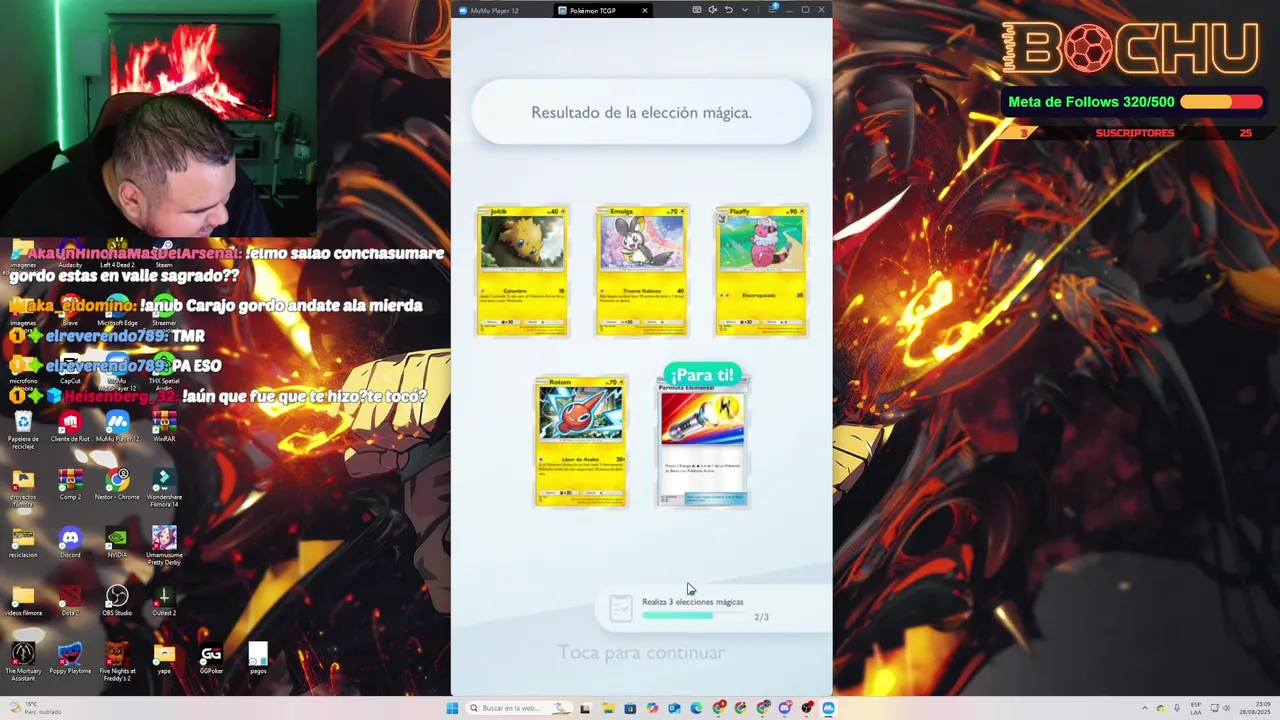The image size is (1280, 720).
Task: Open Dota 2 desktop shortcut
Action: coord(70,602)
